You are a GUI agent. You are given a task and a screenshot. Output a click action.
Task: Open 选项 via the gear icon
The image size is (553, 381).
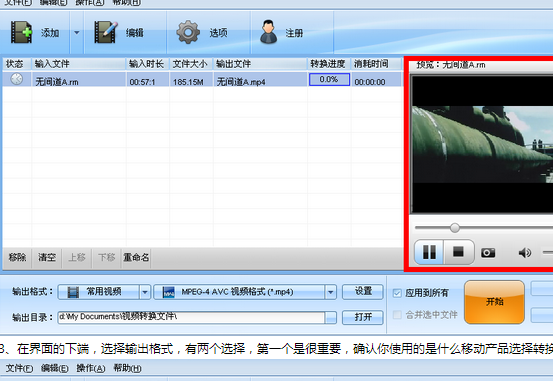coord(188,32)
